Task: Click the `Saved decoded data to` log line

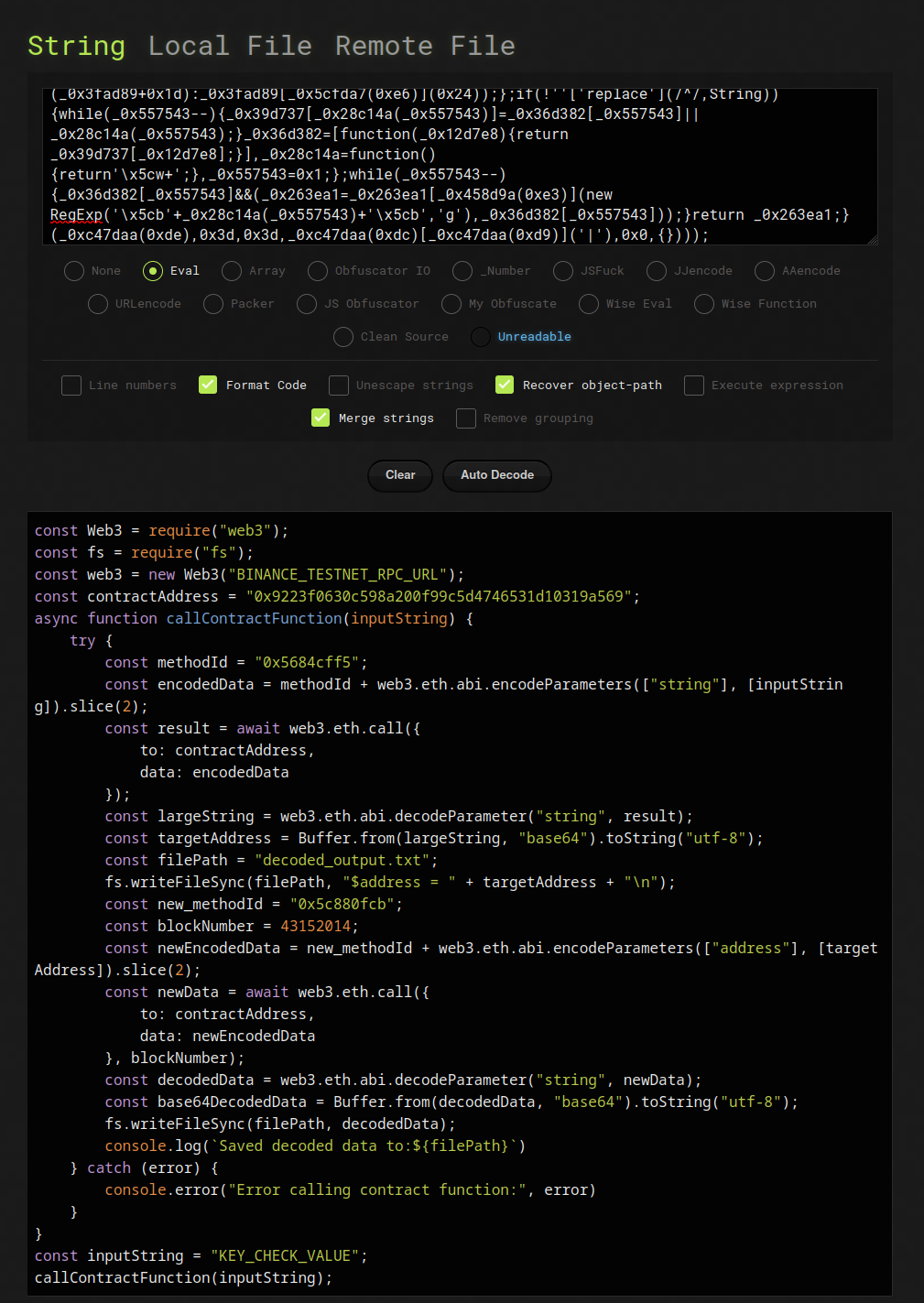Action: (x=315, y=1146)
